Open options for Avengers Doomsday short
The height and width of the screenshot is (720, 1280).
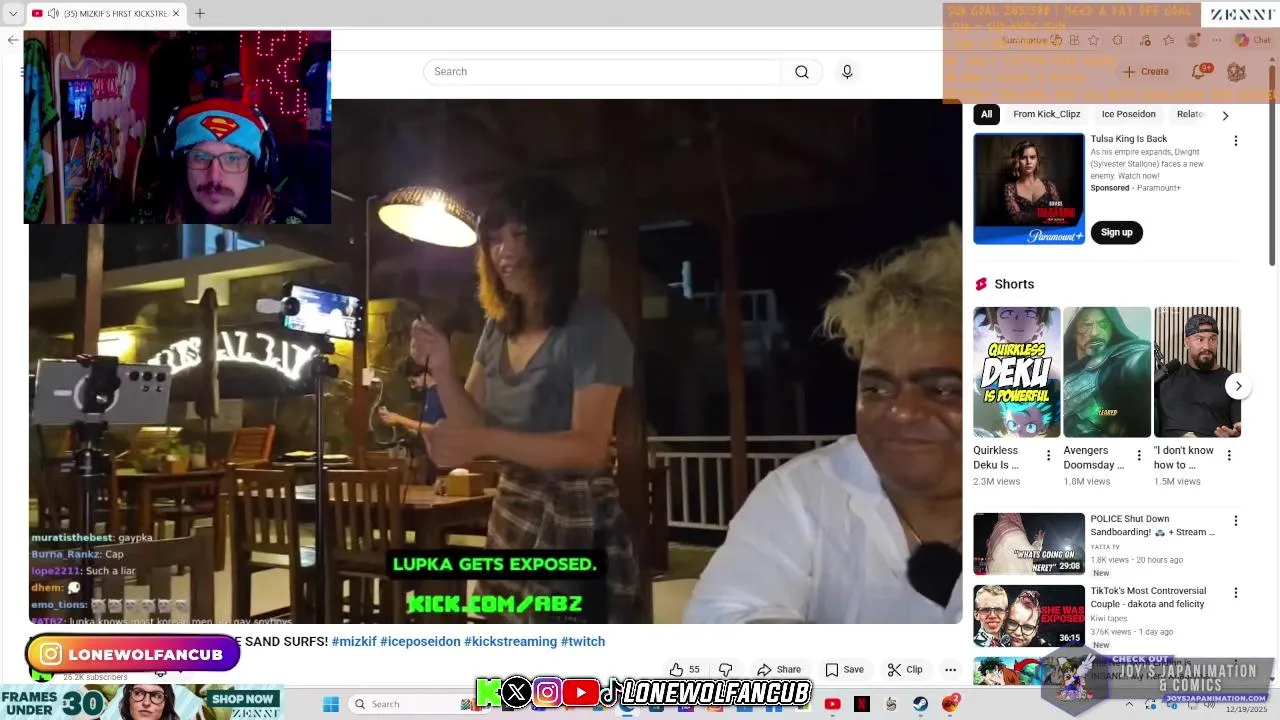(x=1138, y=455)
